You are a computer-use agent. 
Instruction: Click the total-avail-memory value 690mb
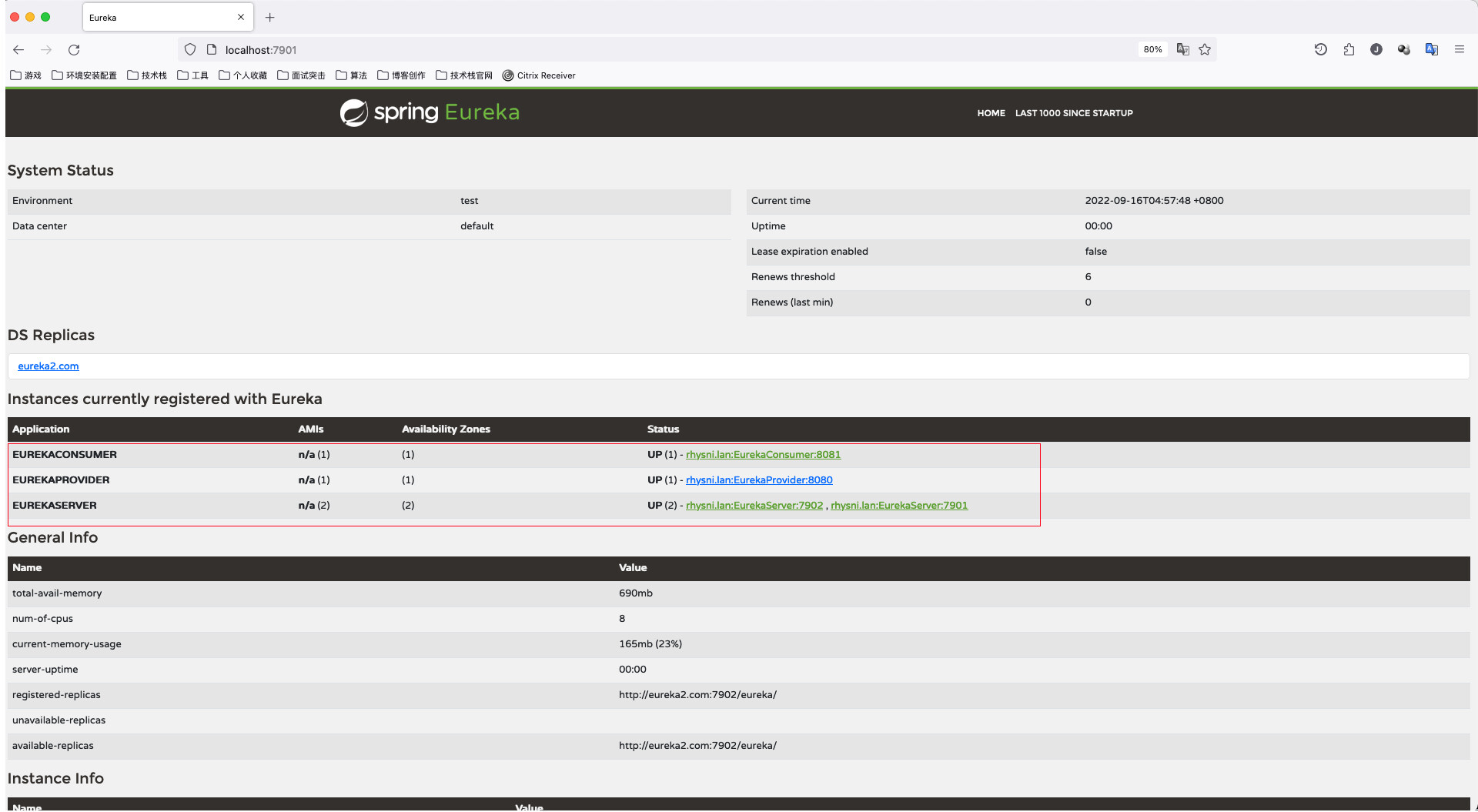(x=635, y=593)
